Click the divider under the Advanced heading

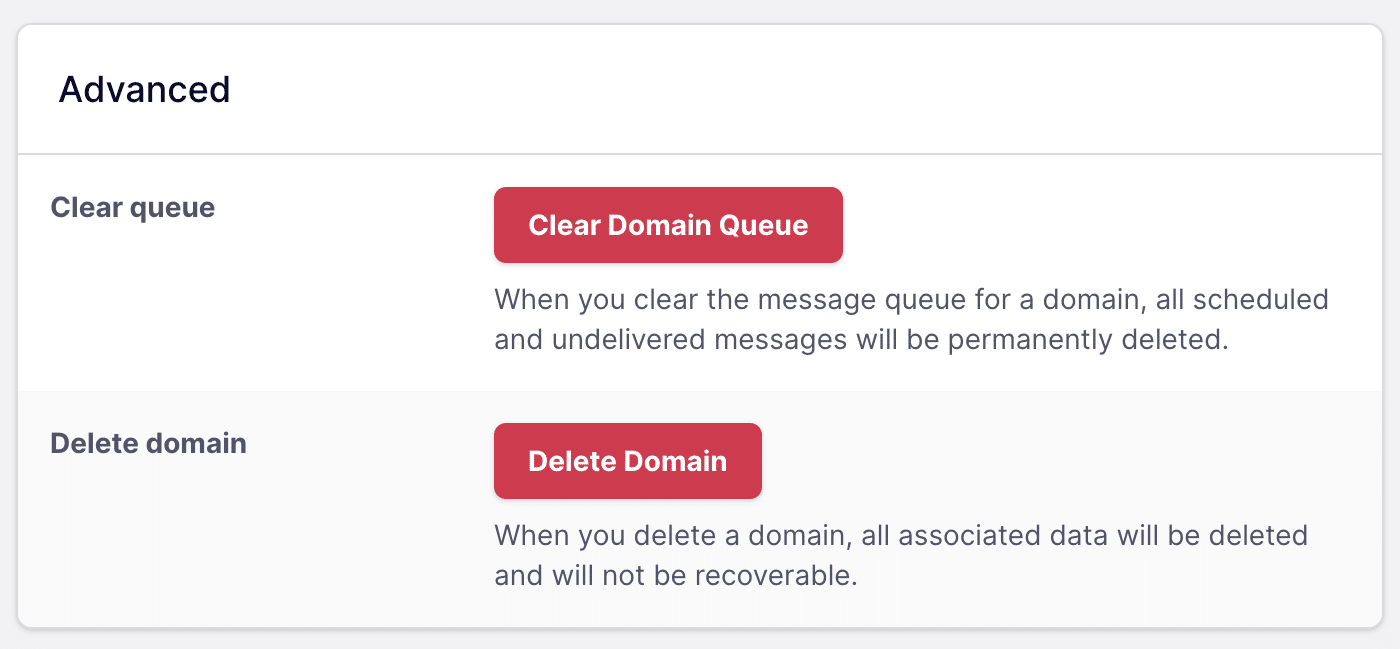700,152
